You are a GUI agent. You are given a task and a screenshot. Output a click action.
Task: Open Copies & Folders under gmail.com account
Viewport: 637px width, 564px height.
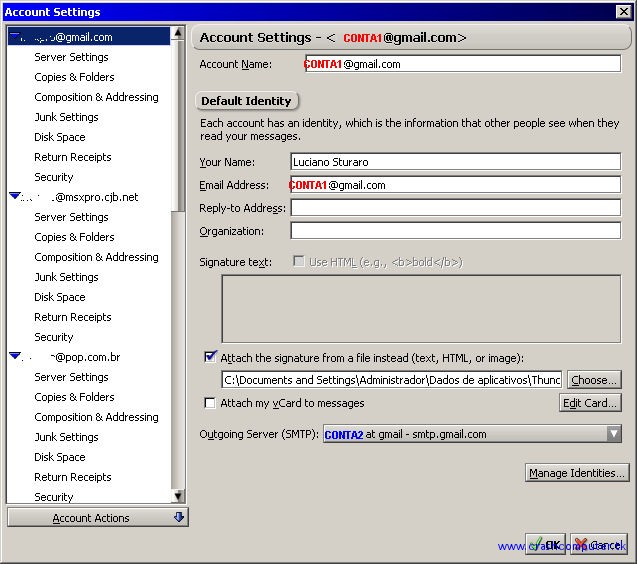[74, 77]
